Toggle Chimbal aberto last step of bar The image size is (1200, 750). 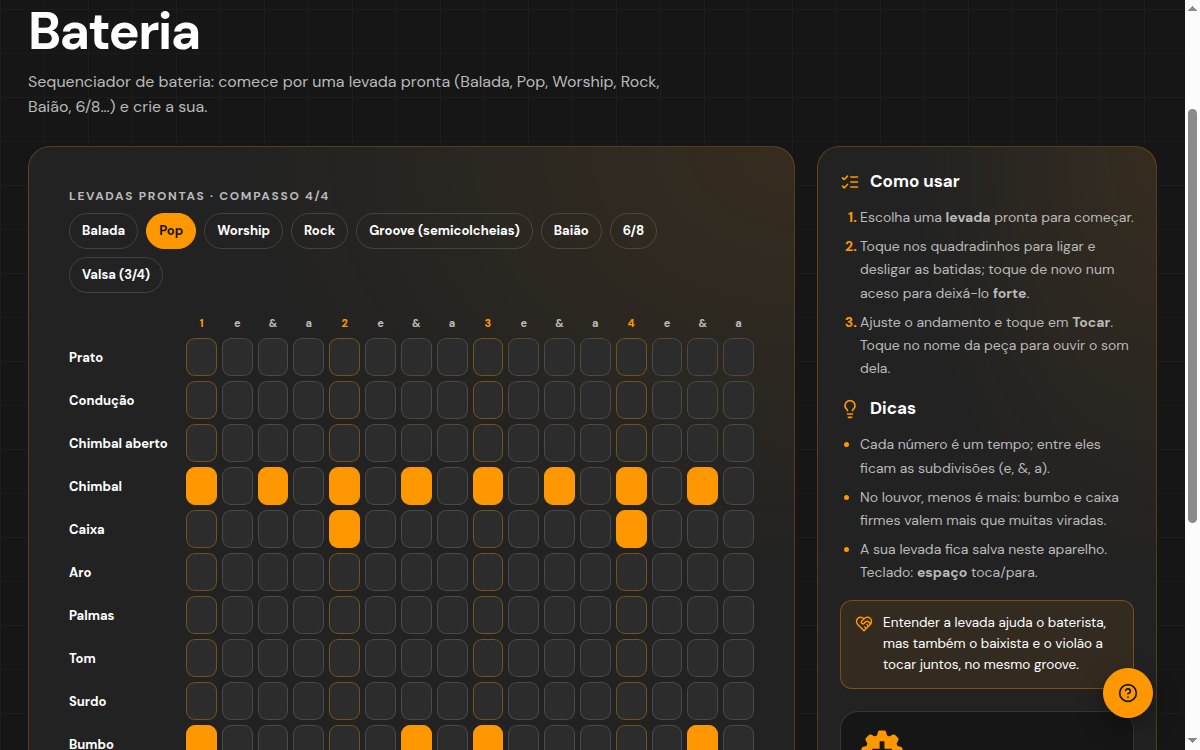739,443
